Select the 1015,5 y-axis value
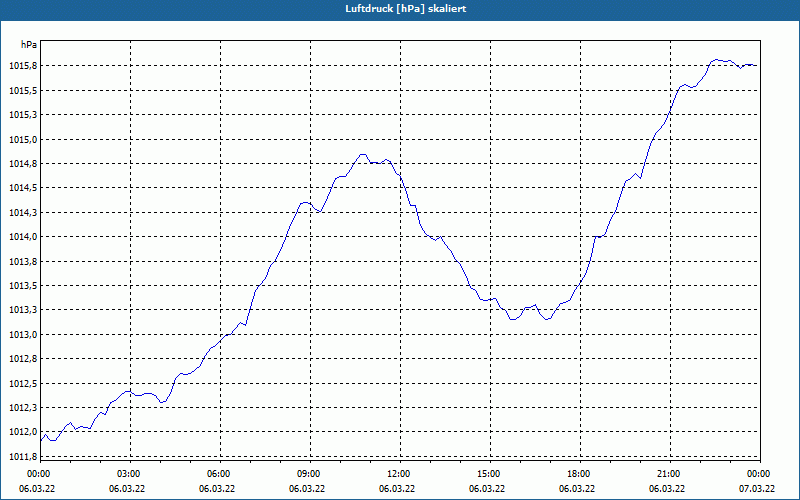 23,90
